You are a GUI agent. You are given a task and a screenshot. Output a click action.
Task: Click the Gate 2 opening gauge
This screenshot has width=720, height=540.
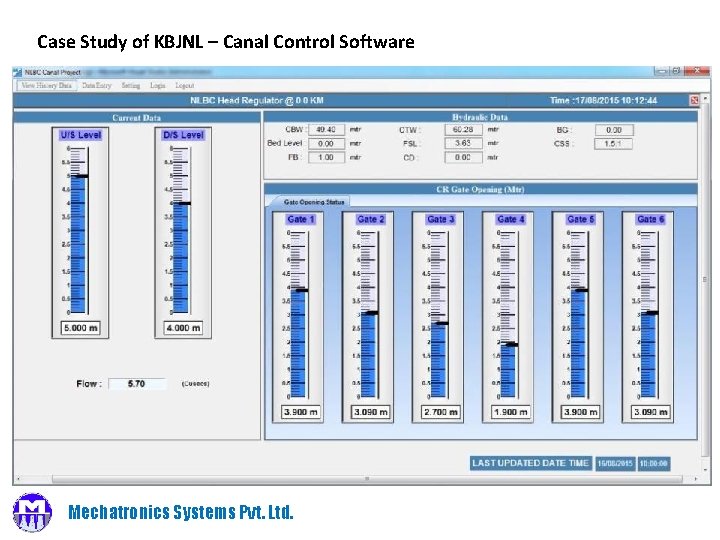(369, 315)
